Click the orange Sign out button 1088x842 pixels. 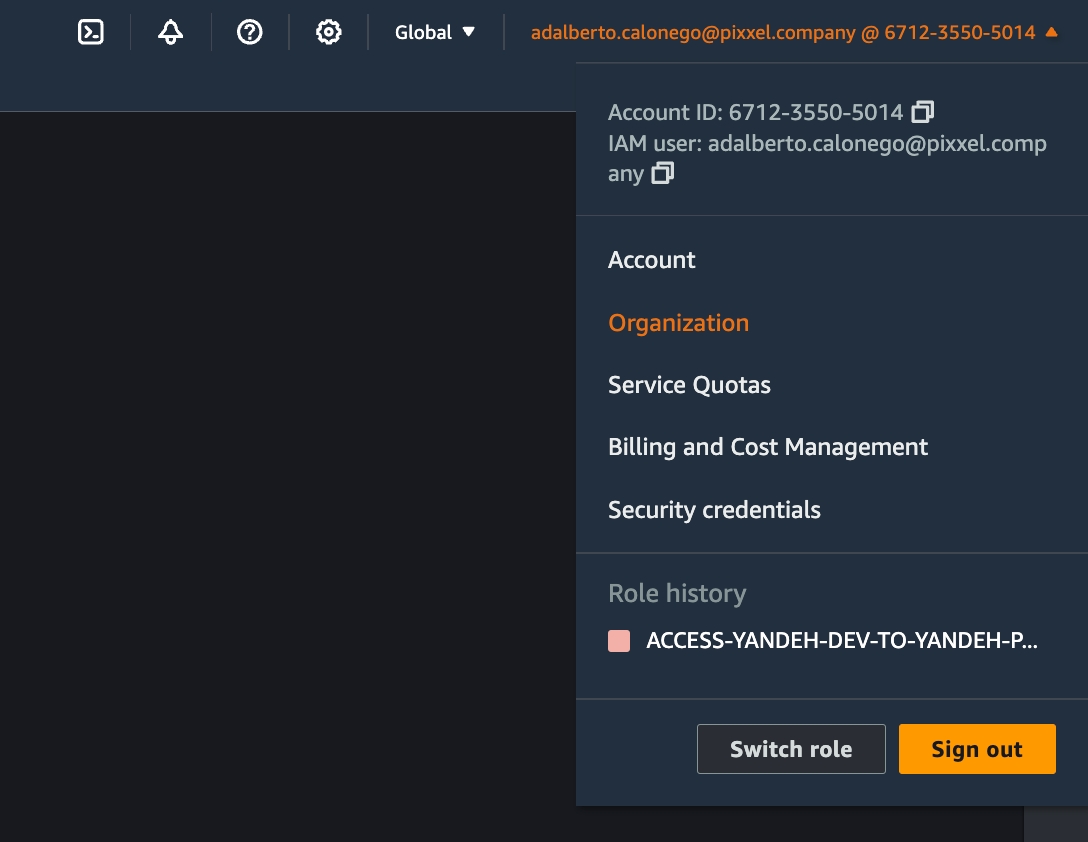coord(977,749)
